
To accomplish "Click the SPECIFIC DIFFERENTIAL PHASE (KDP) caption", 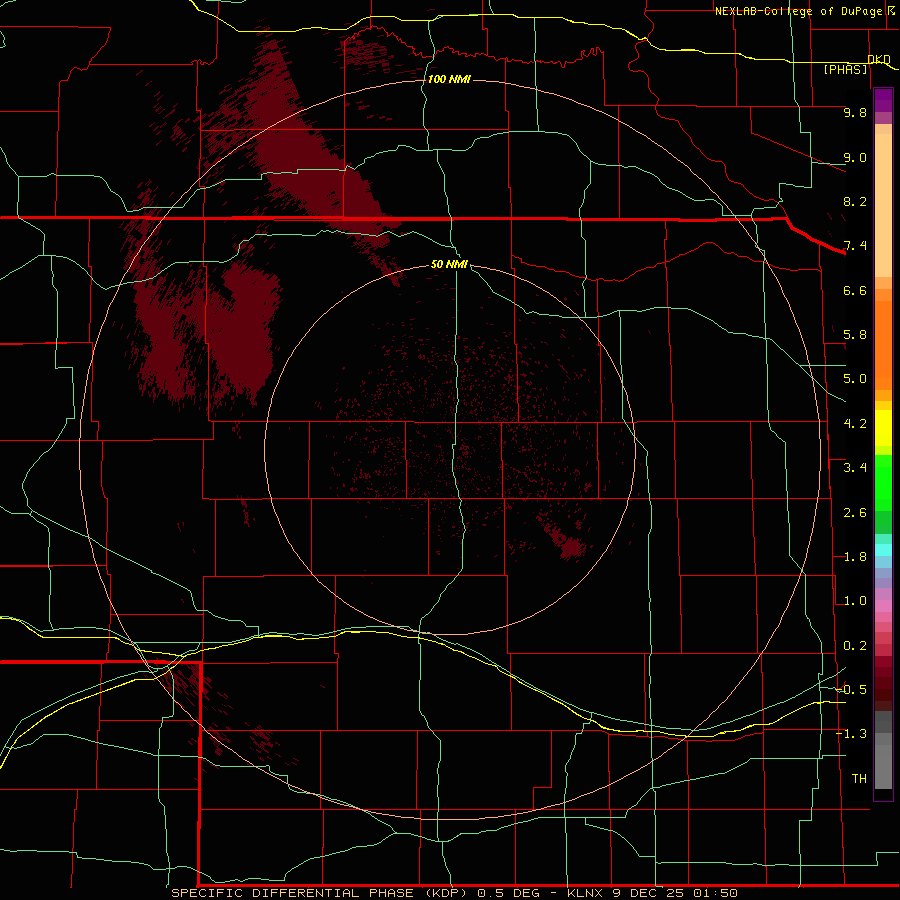I will click(322, 893).
